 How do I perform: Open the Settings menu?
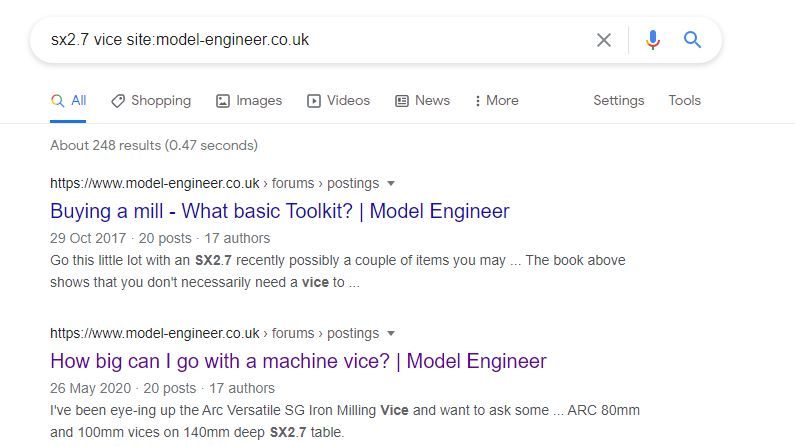619,101
